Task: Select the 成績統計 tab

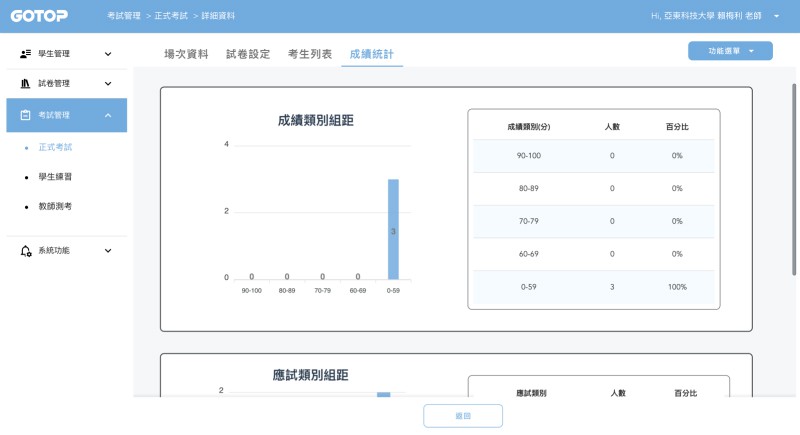Action: [x=372, y=54]
